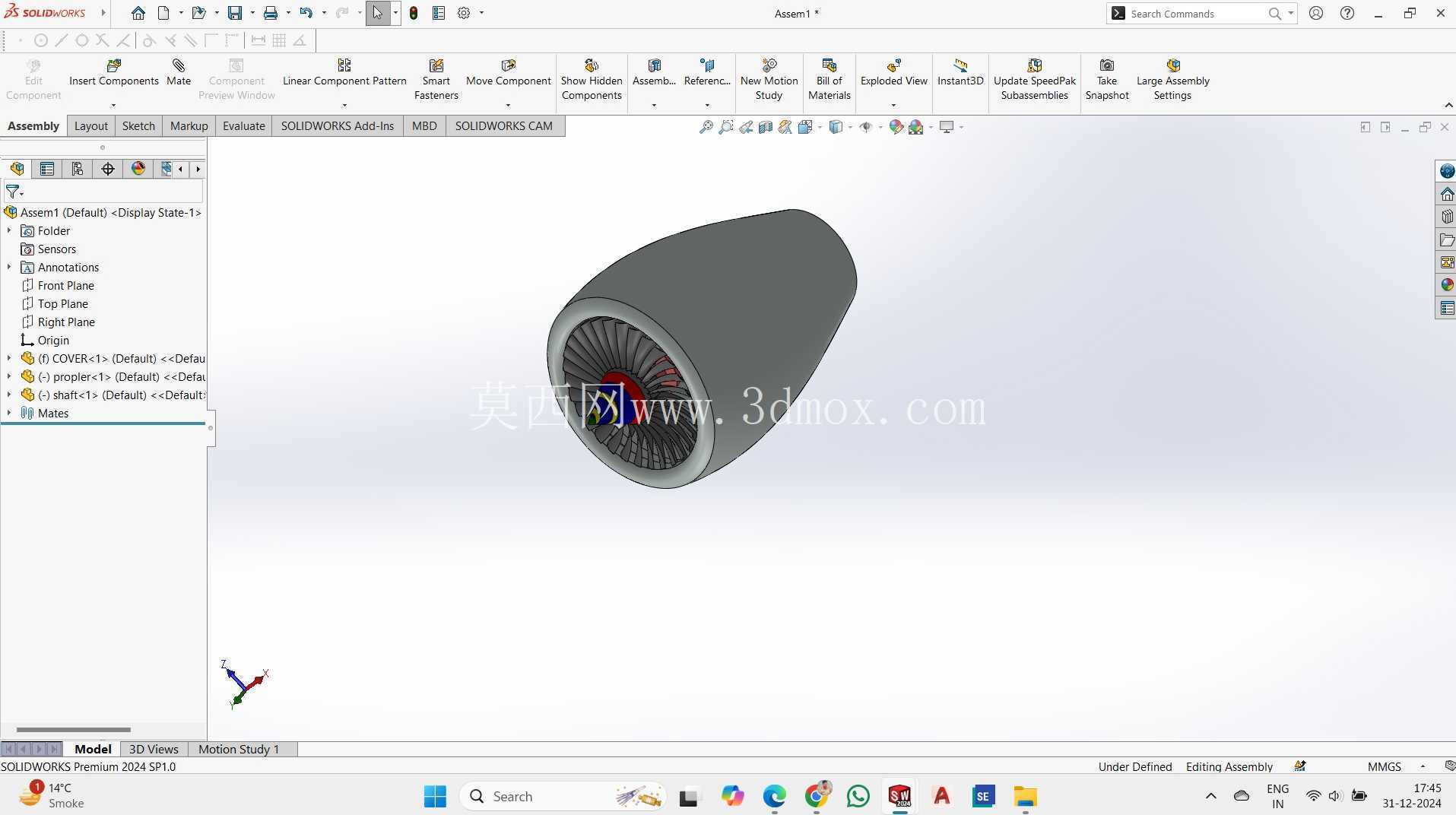Select the Top Plane in tree

(x=55, y=303)
